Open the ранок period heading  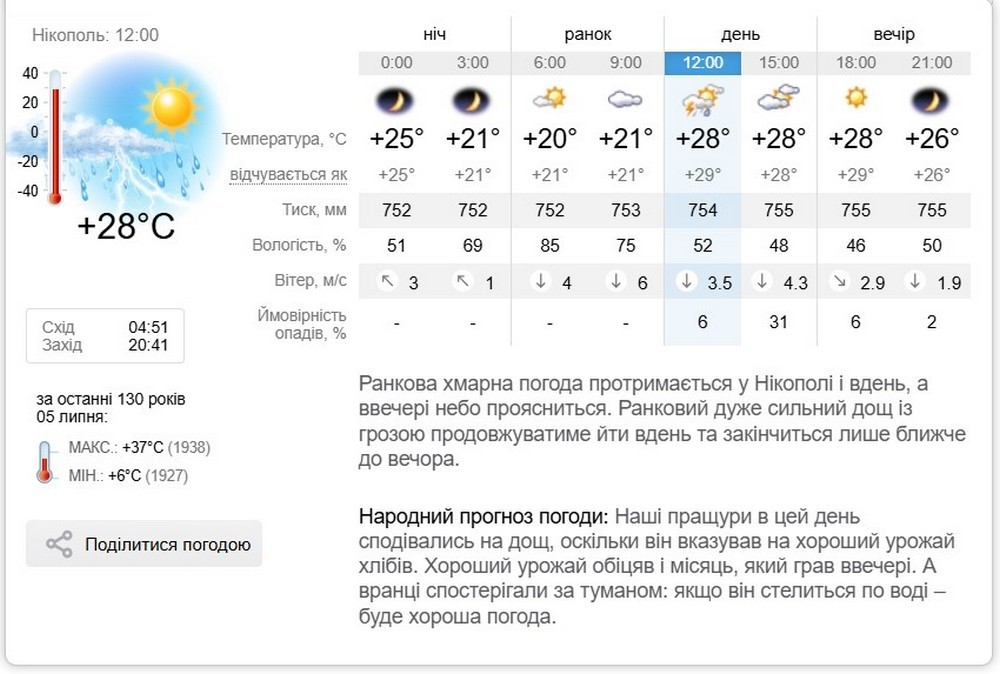coord(587,34)
